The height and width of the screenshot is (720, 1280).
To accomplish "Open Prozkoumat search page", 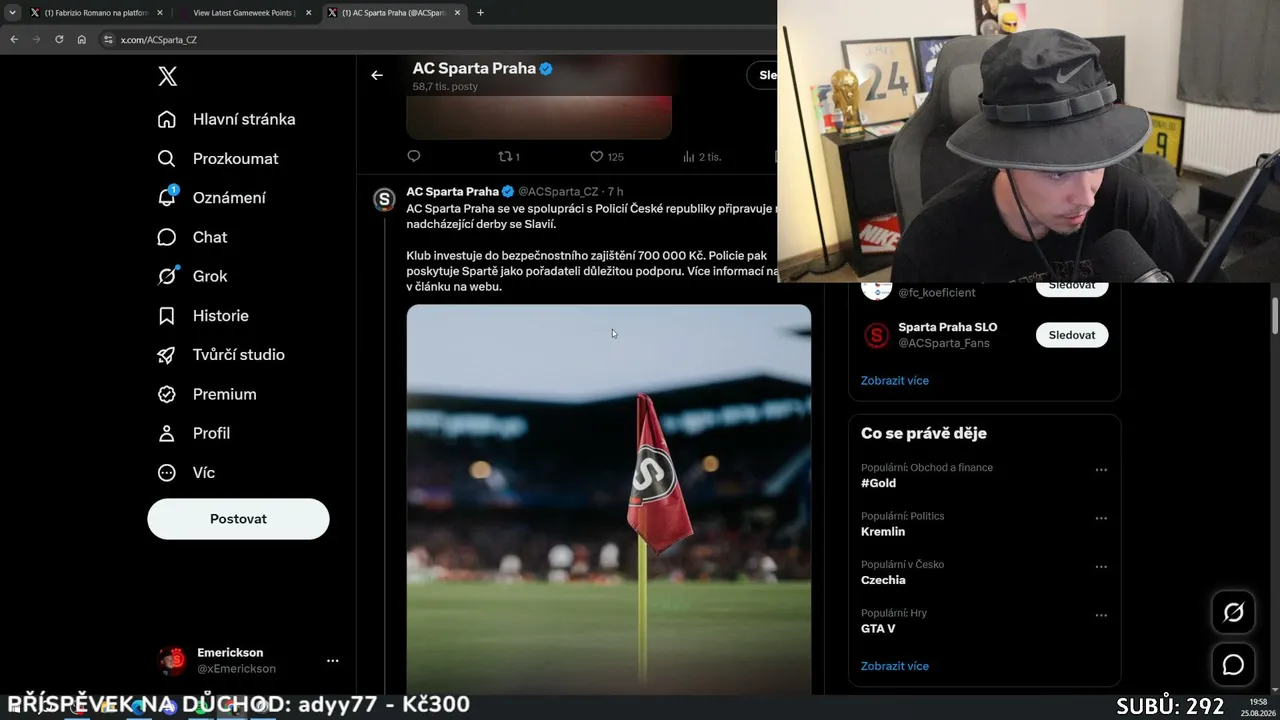I will [x=218, y=158].
